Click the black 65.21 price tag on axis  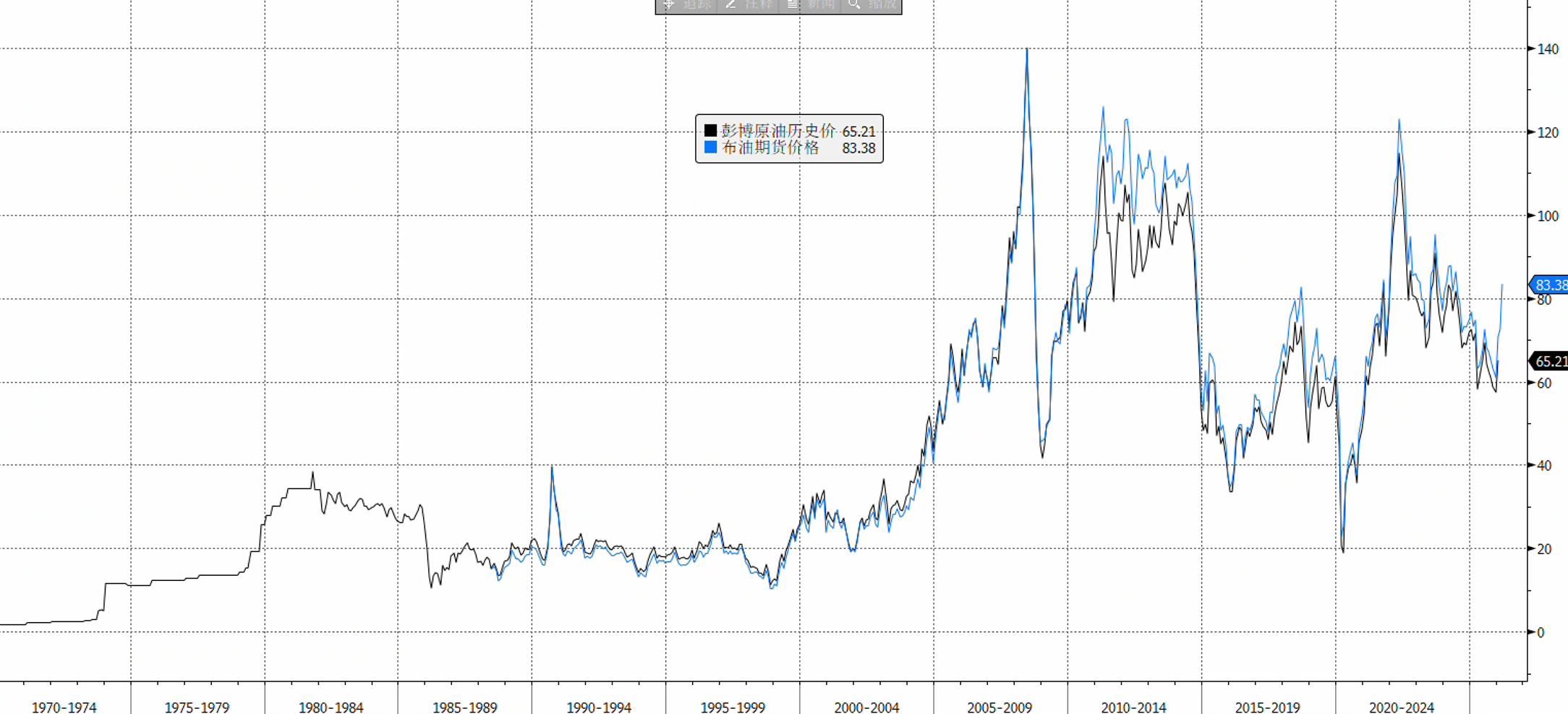coord(1550,361)
